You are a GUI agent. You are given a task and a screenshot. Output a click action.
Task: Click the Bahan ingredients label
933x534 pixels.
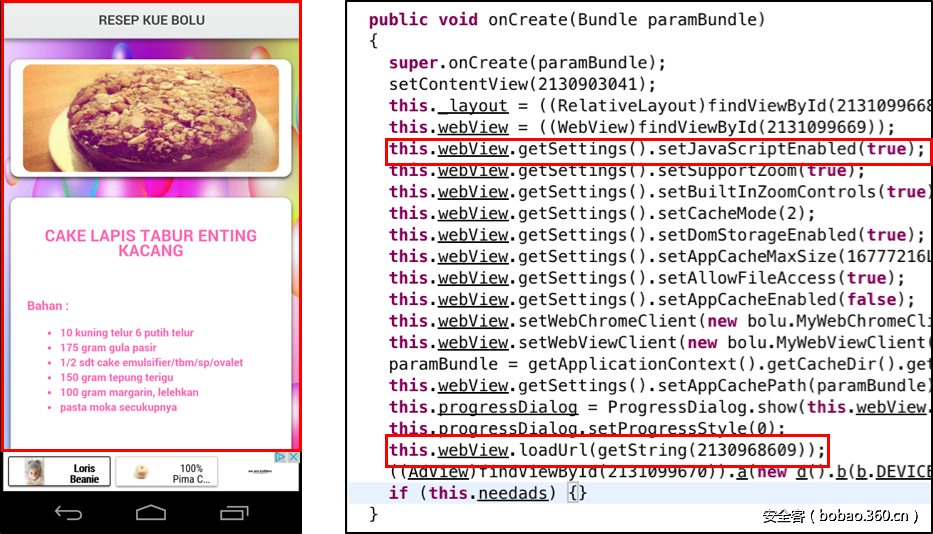pos(47,306)
